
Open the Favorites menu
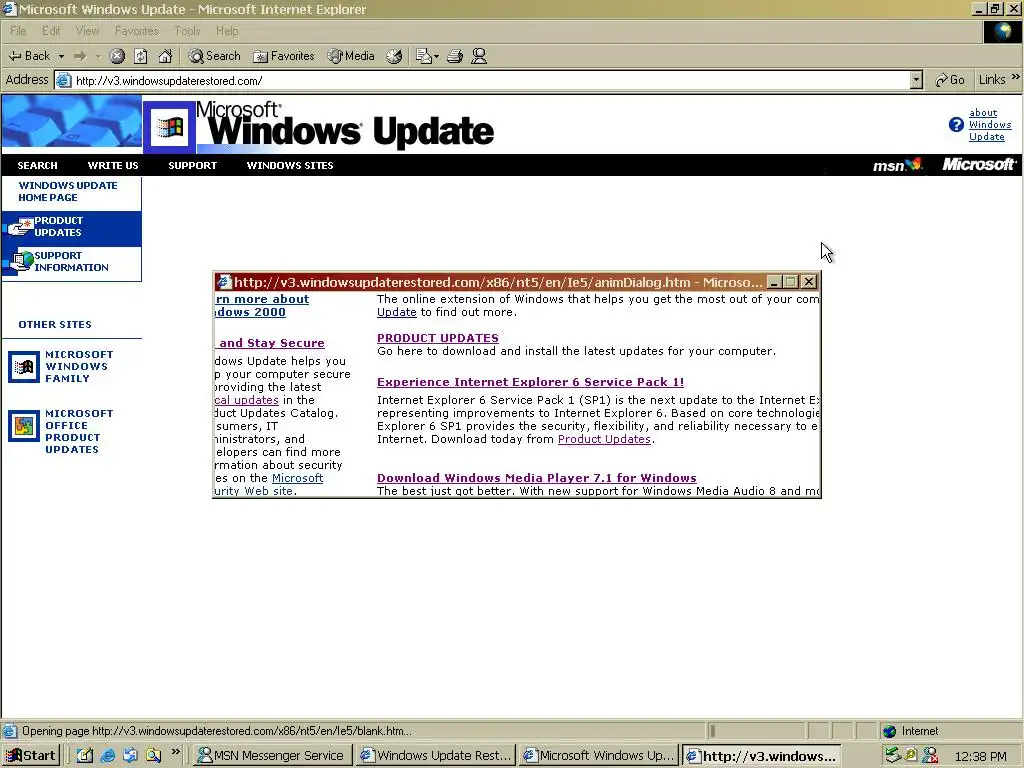coord(136,31)
